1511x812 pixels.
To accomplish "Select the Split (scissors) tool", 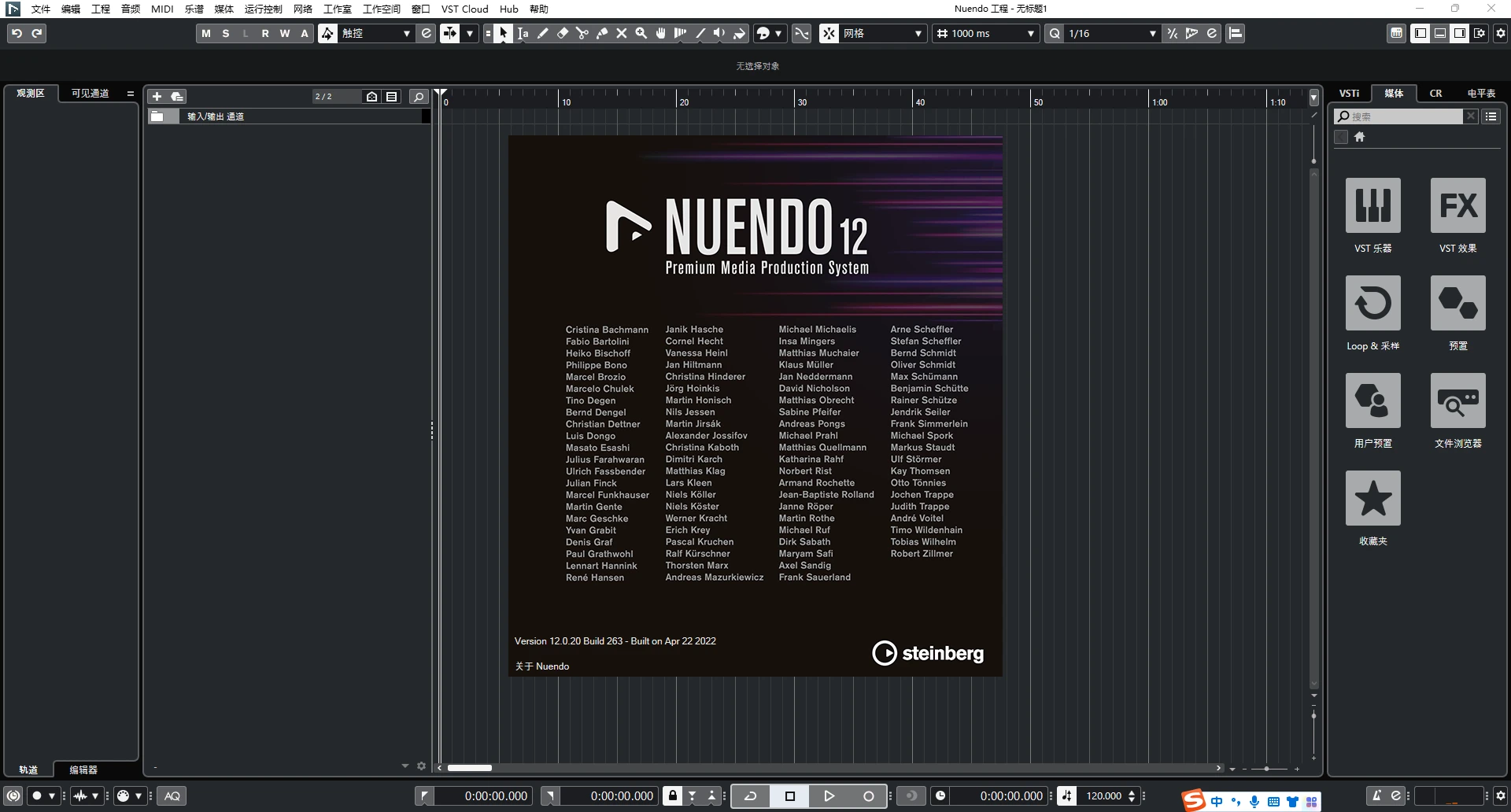I will (582, 33).
